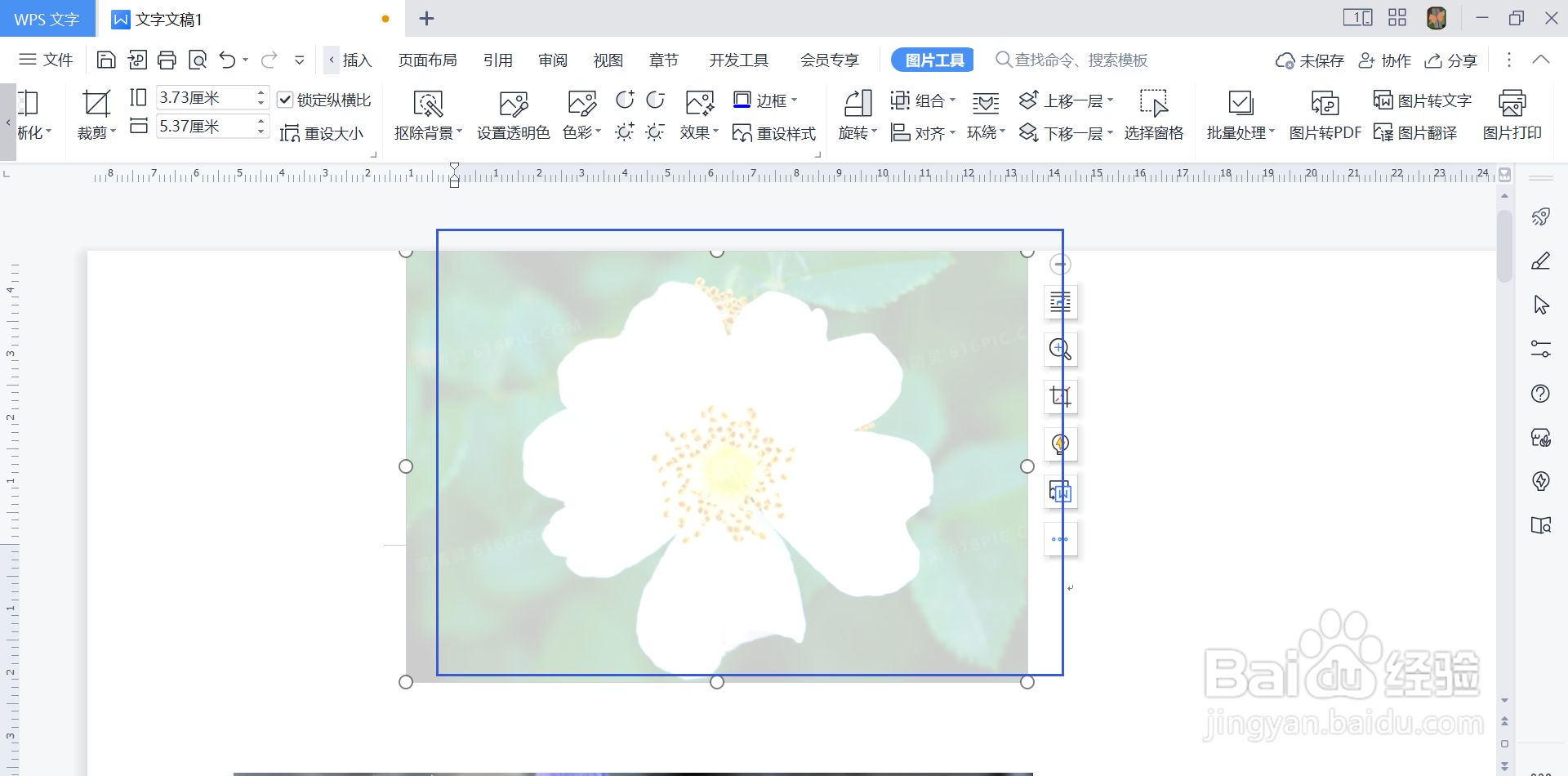
Task: Click the search commands box
Action: (x=1072, y=60)
